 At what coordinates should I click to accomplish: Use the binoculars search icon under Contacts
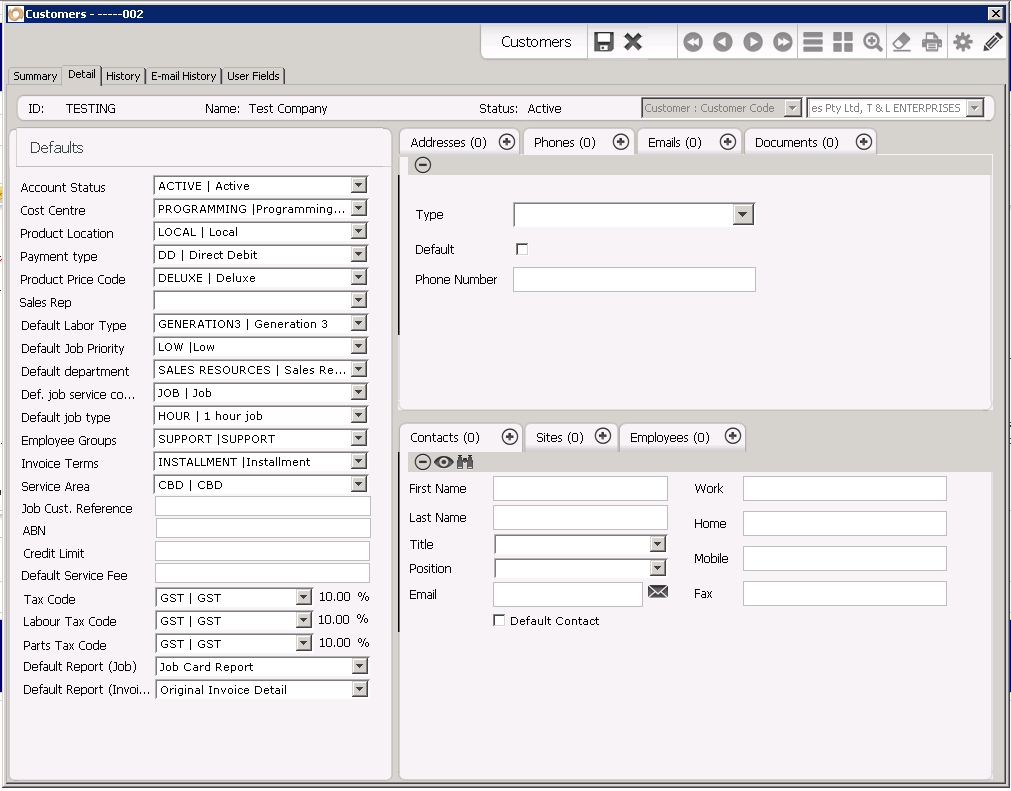point(466,461)
